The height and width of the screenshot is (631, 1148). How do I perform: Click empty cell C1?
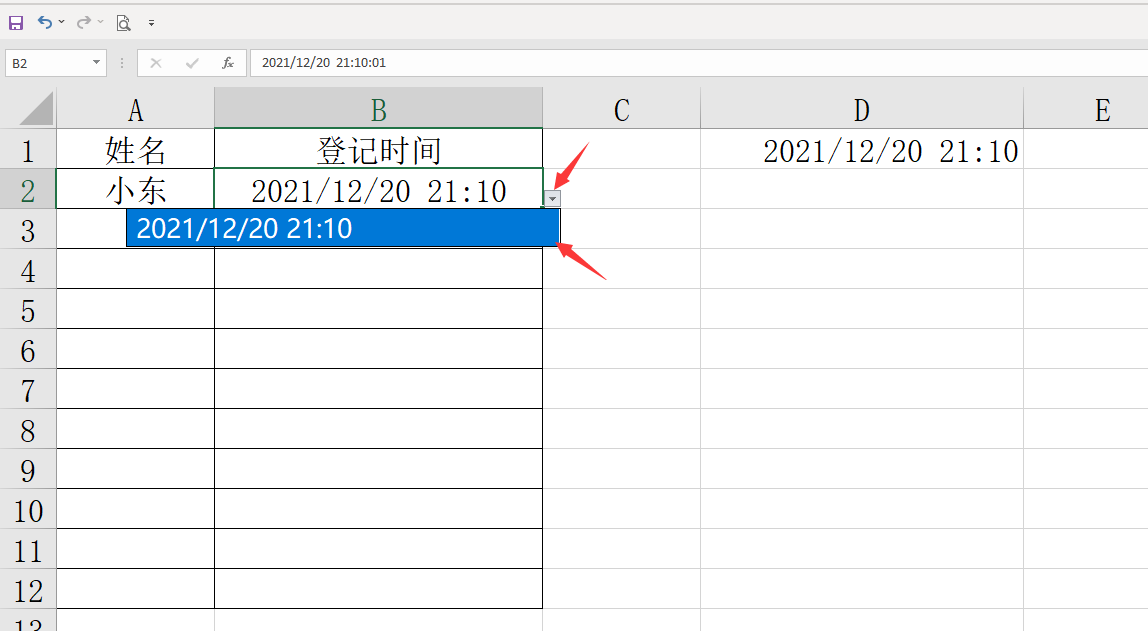(x=622, y=149)
